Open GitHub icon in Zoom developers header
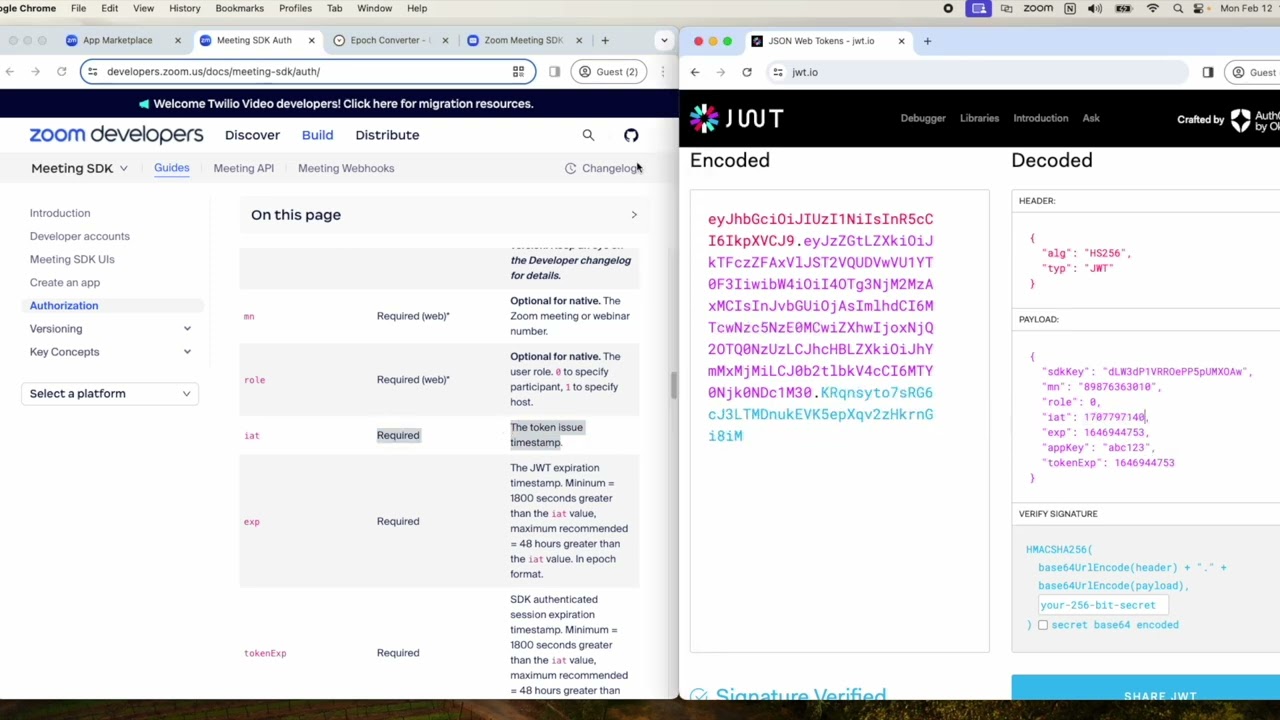 click(x=631, y=135)
